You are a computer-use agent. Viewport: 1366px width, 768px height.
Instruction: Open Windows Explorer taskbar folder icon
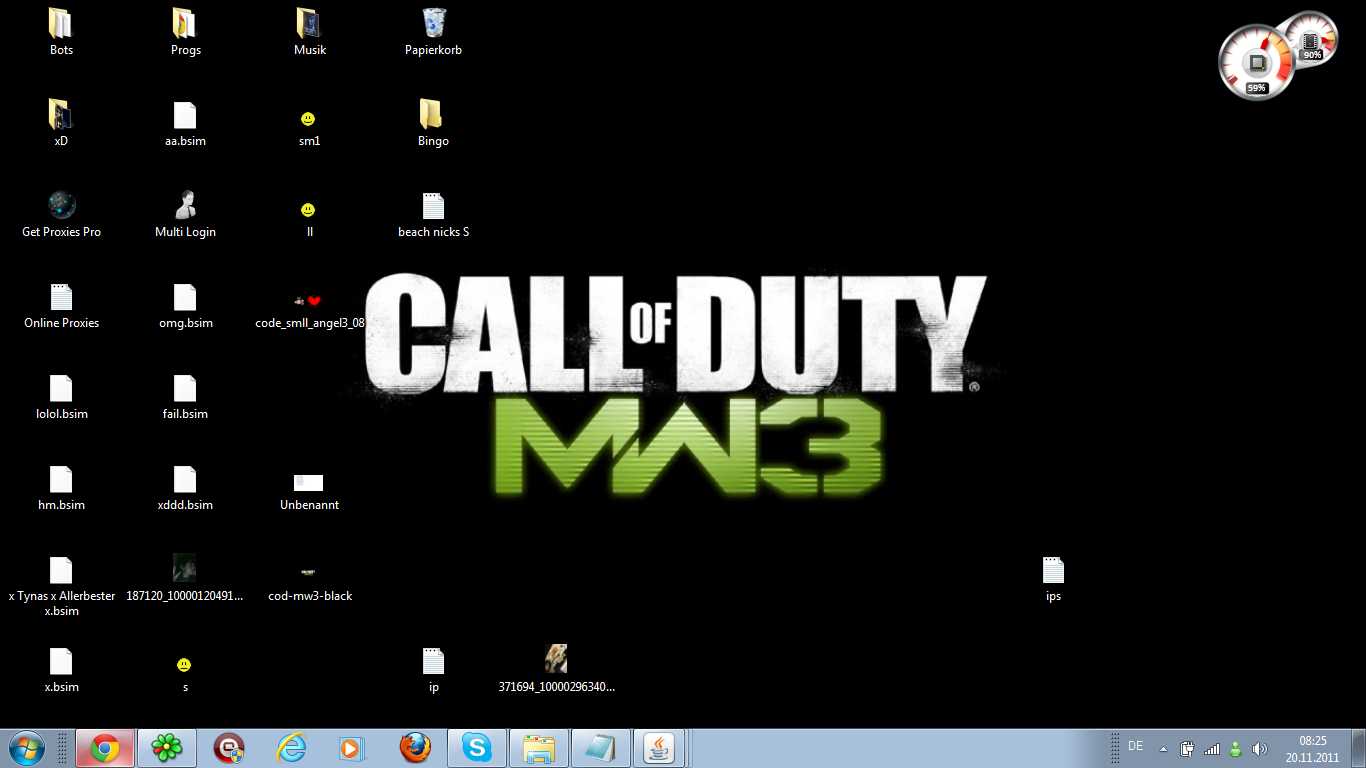[x=539, y=748]
